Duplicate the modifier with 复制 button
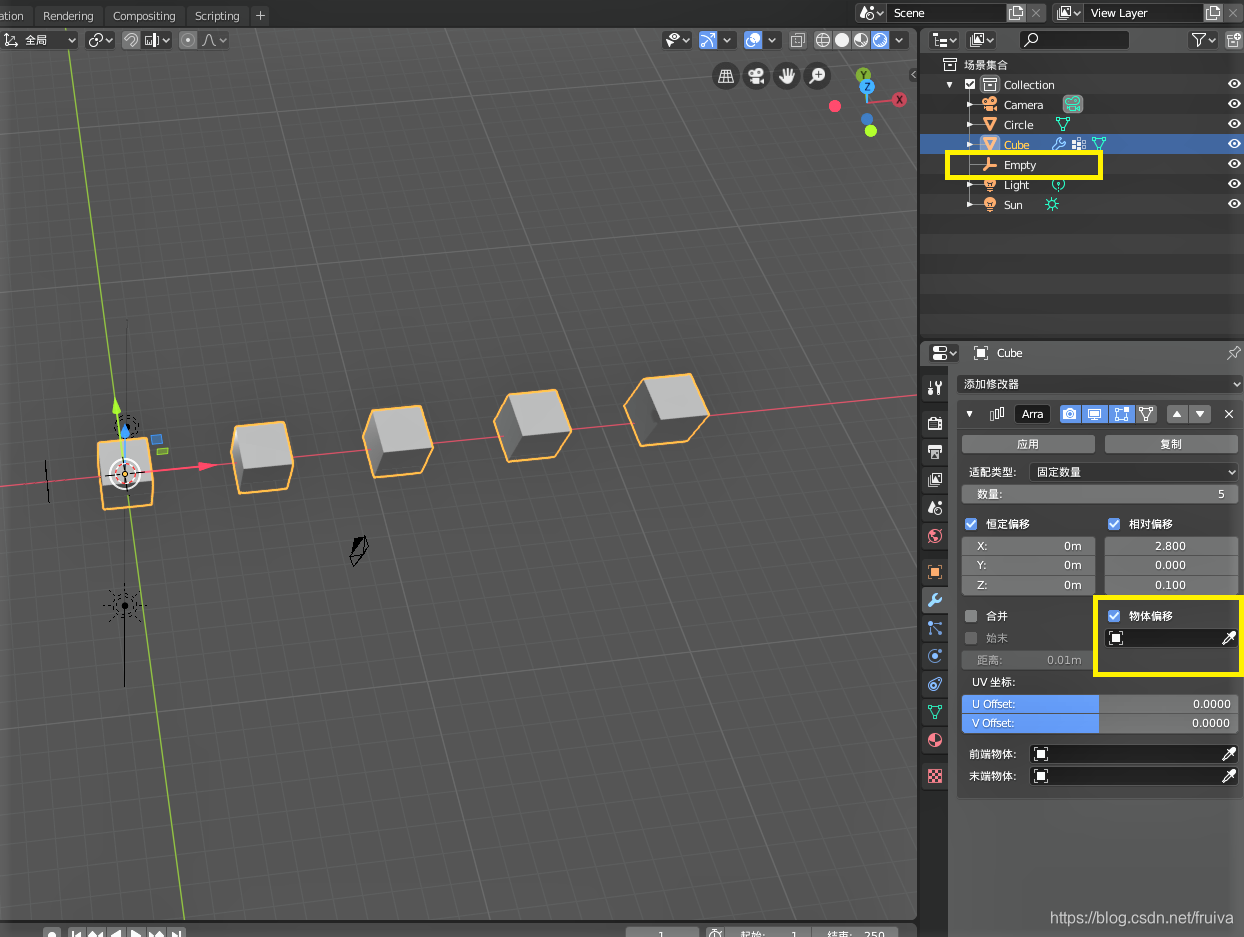The height and width of the screenshot is (937, 1244). tap(1171, 444)
